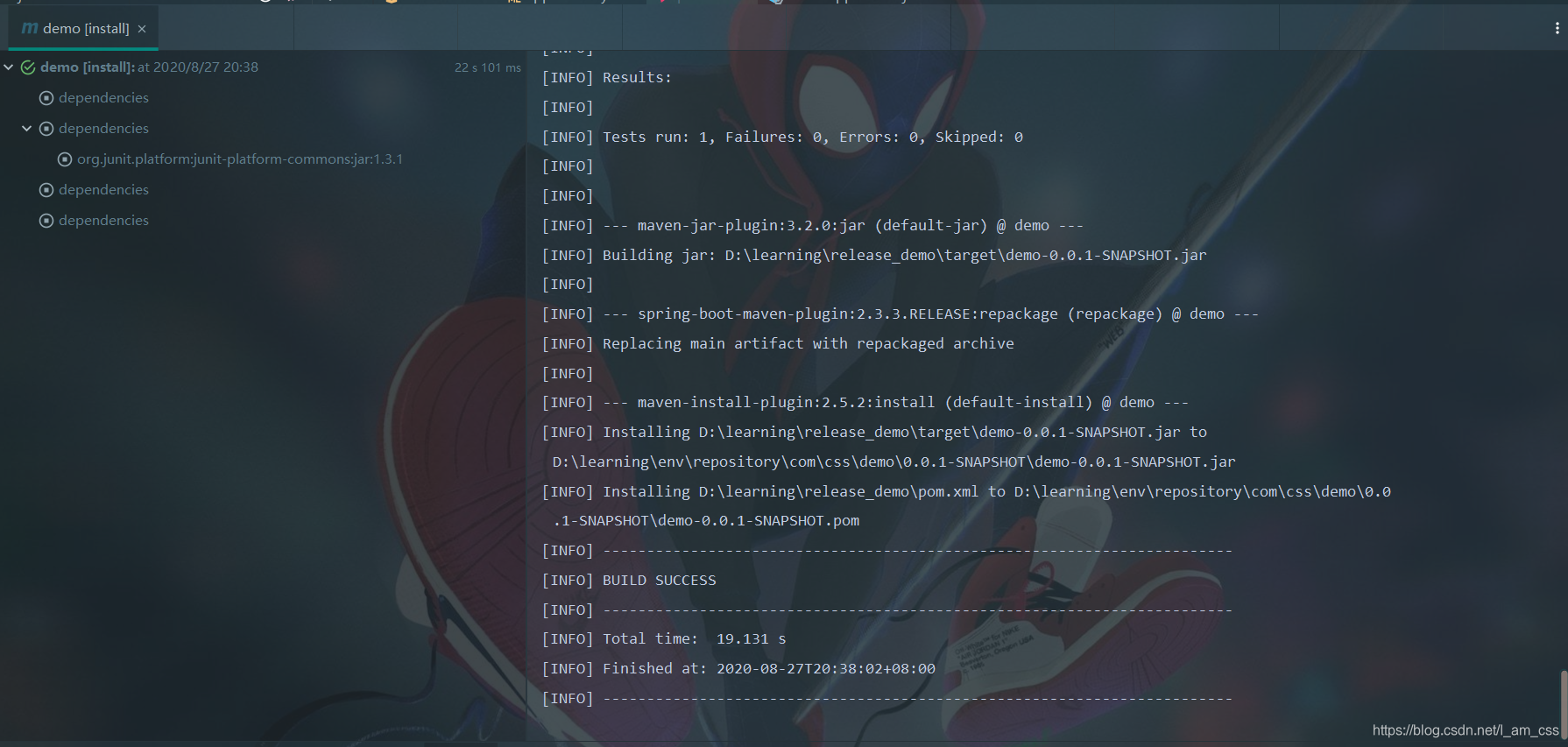Click status icon beside junit-platform-commons entry
The width and height of the screenshot is (1568, 747).
pos(65,159)
